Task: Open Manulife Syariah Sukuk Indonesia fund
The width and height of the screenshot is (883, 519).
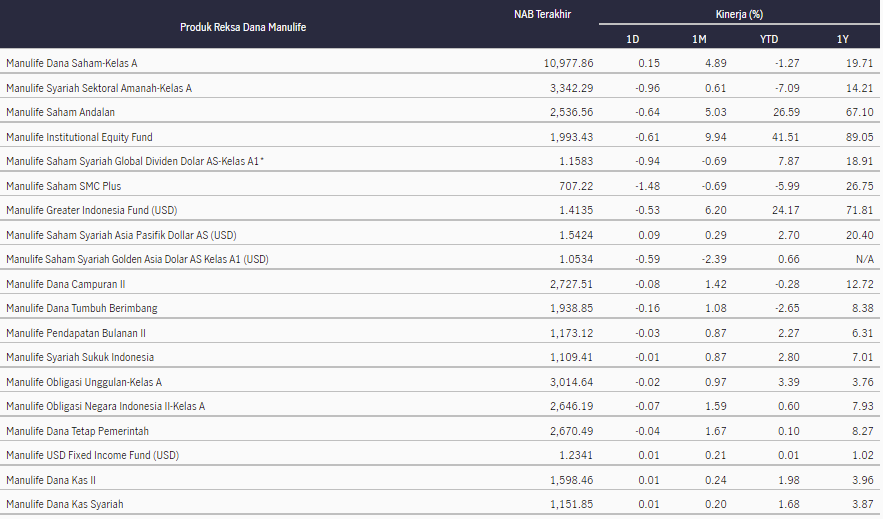Action: (79, 357)
